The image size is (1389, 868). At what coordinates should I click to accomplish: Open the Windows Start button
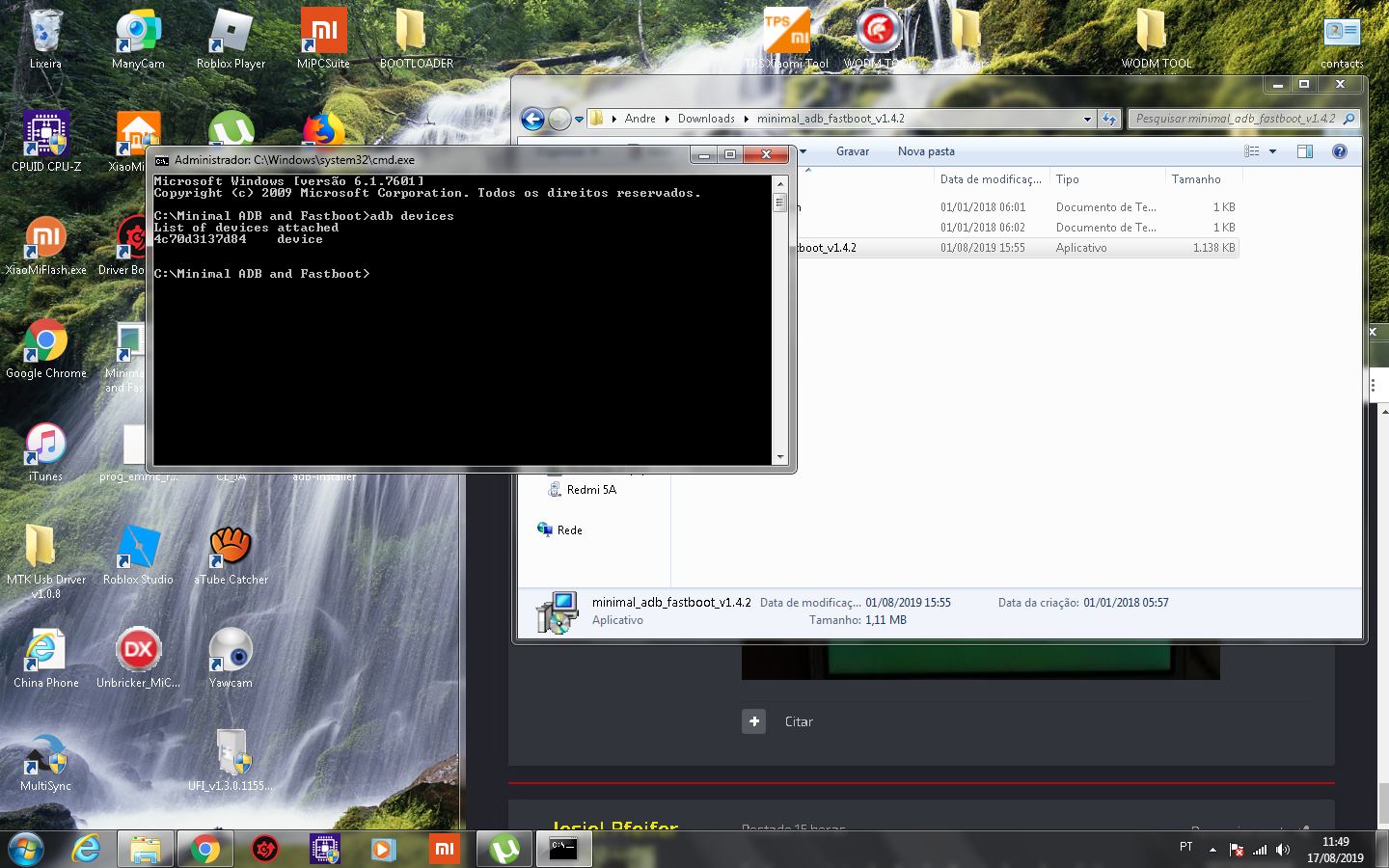click(x=26, y=849)
